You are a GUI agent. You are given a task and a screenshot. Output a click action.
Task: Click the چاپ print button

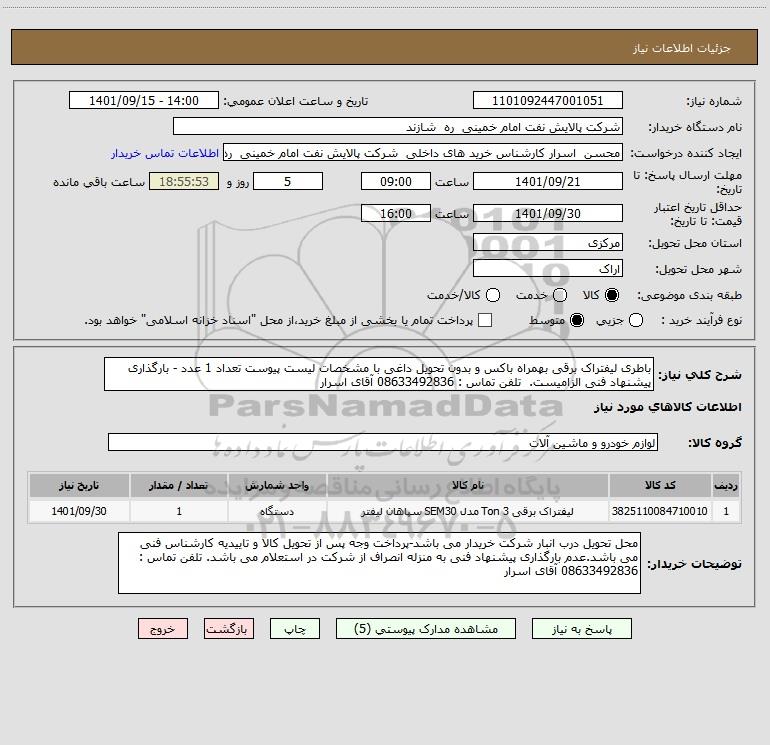point(295,629)
